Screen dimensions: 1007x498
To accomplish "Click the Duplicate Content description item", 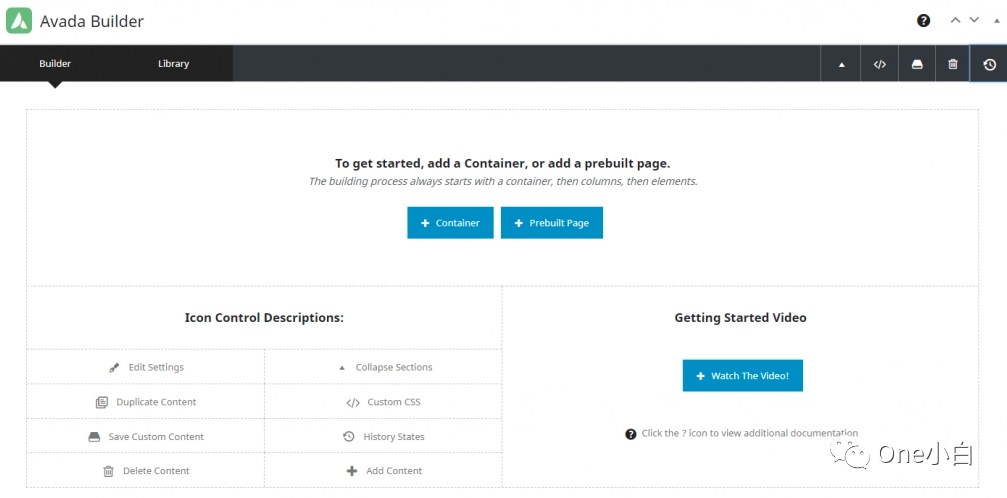I will 146,402.
